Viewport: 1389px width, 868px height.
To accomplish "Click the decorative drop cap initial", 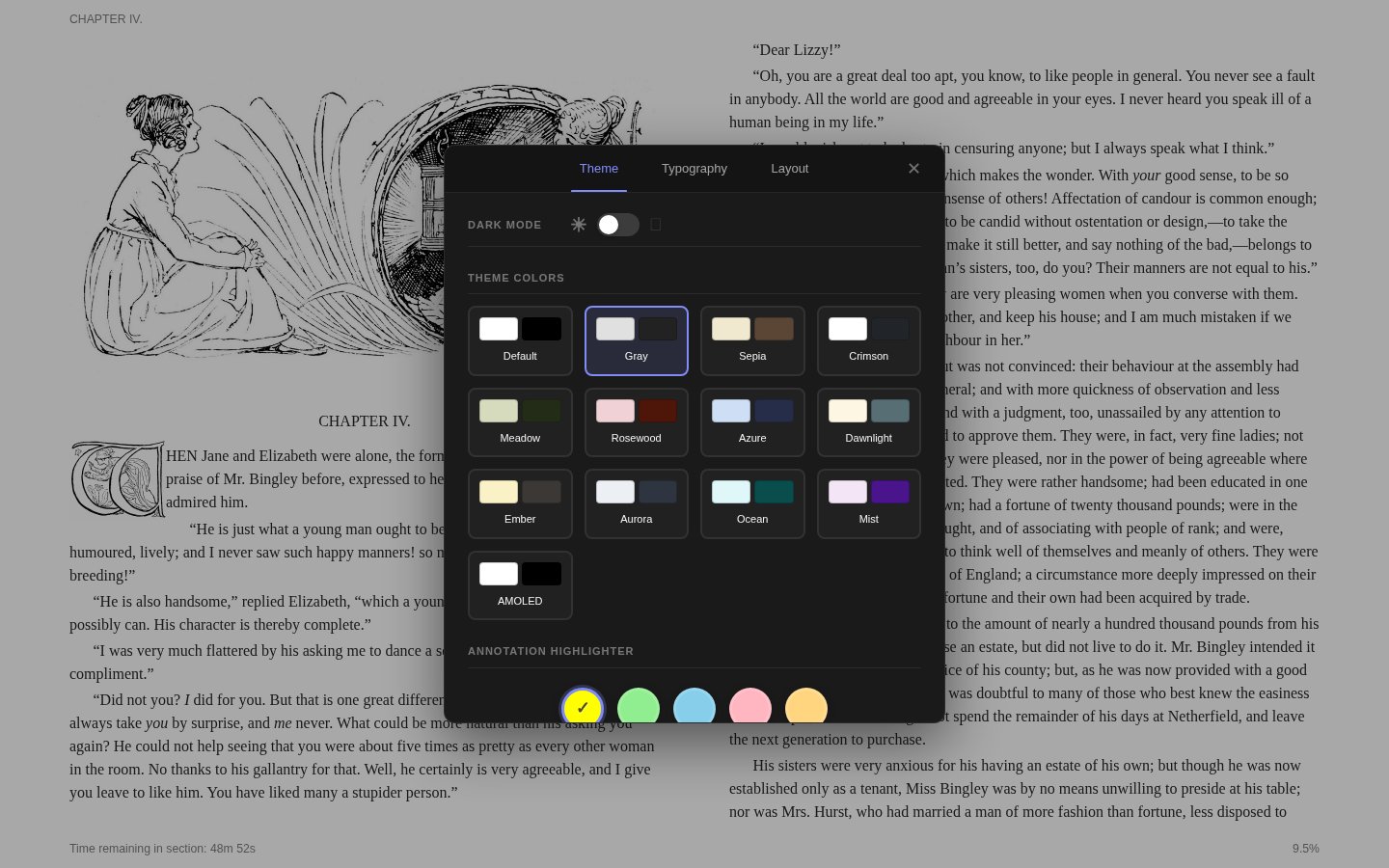I will click(x=117, y=479).
